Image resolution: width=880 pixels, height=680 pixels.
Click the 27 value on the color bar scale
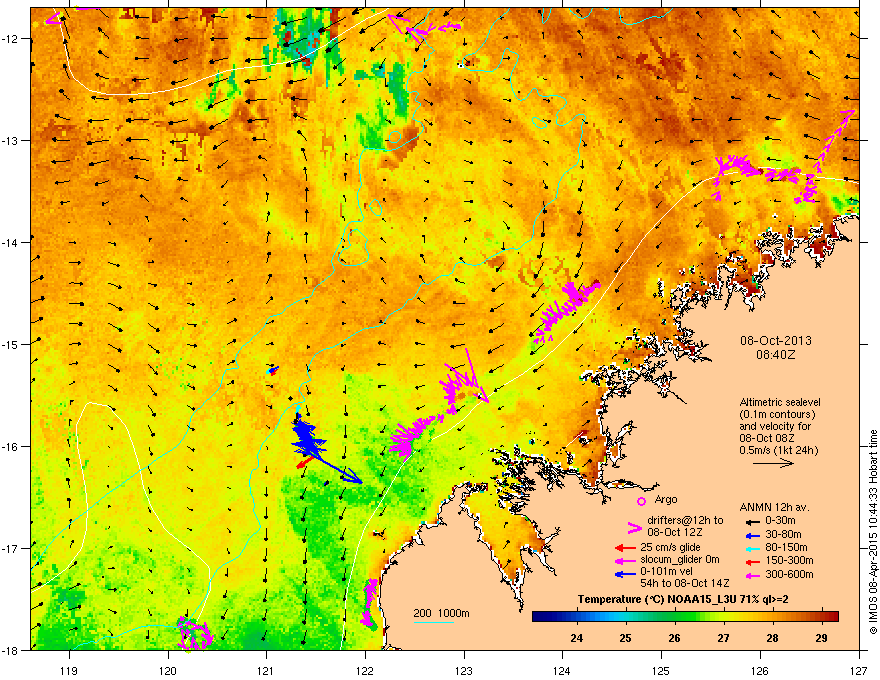[x=723, y=638]
